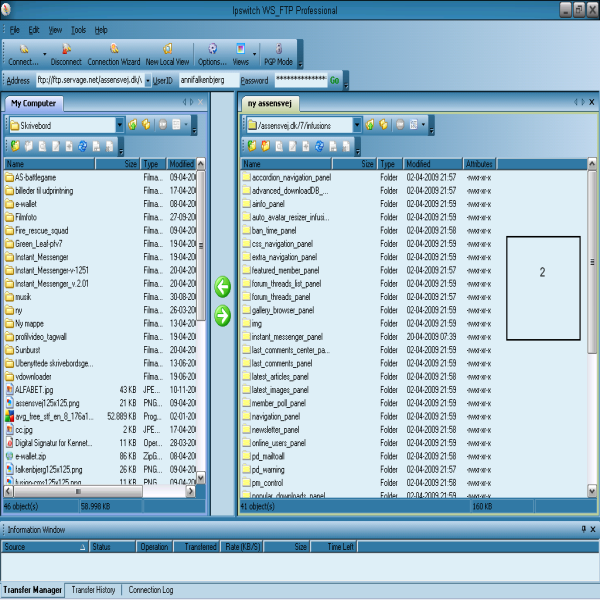Expand the Connect button dropdown arrow
This screenshot has height=600, width=600.
[44, 54]
